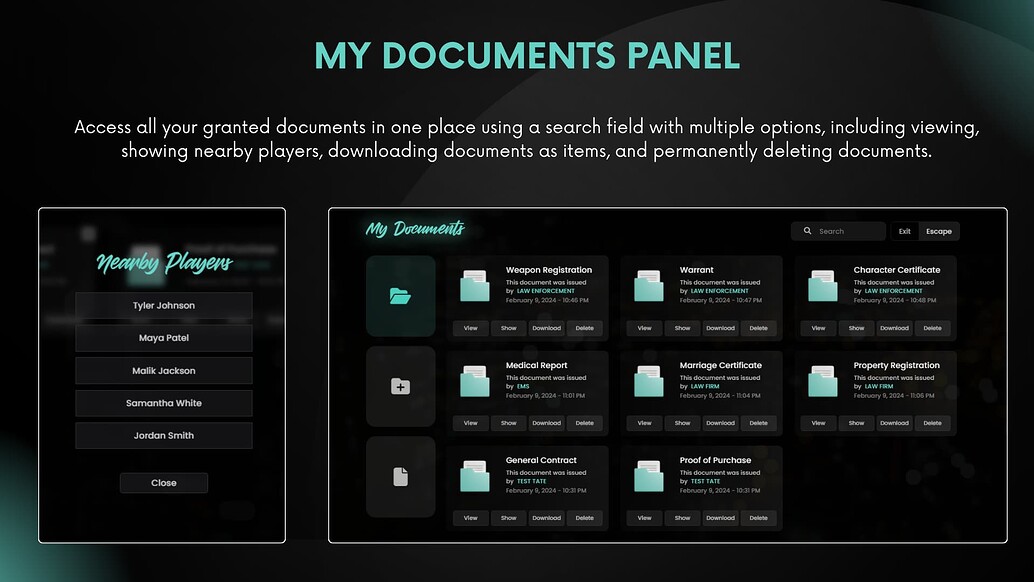1034x582 pixels.
Task: Click the Exit button
Action: coord(904,231)
